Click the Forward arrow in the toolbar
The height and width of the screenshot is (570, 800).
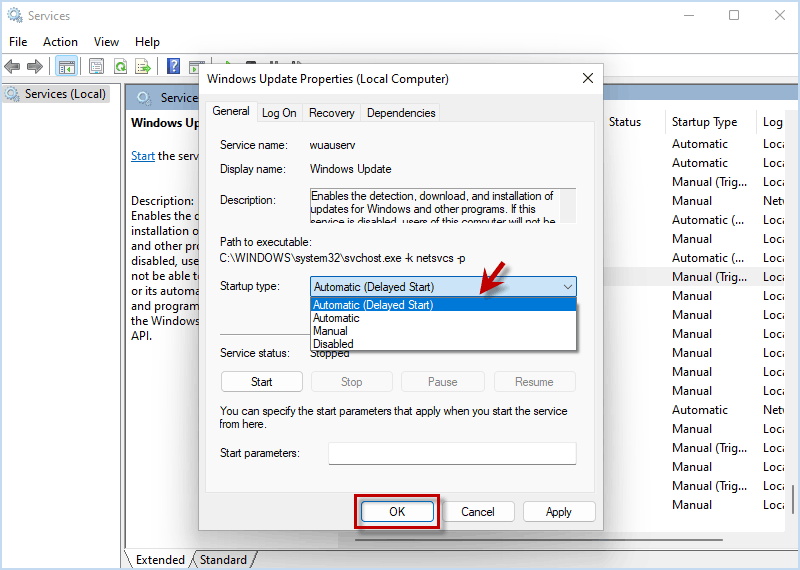(35, 66)
